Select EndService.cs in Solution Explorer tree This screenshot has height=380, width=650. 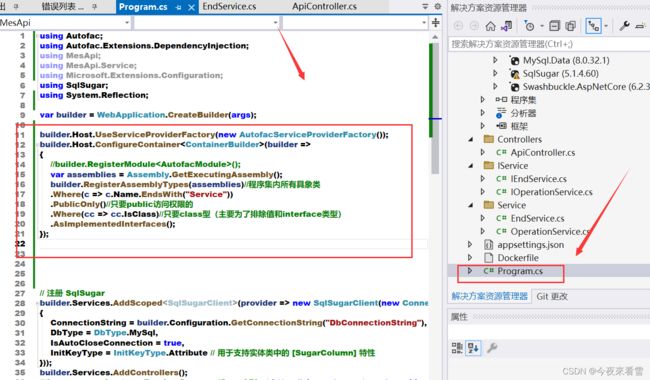pos(537,218)
